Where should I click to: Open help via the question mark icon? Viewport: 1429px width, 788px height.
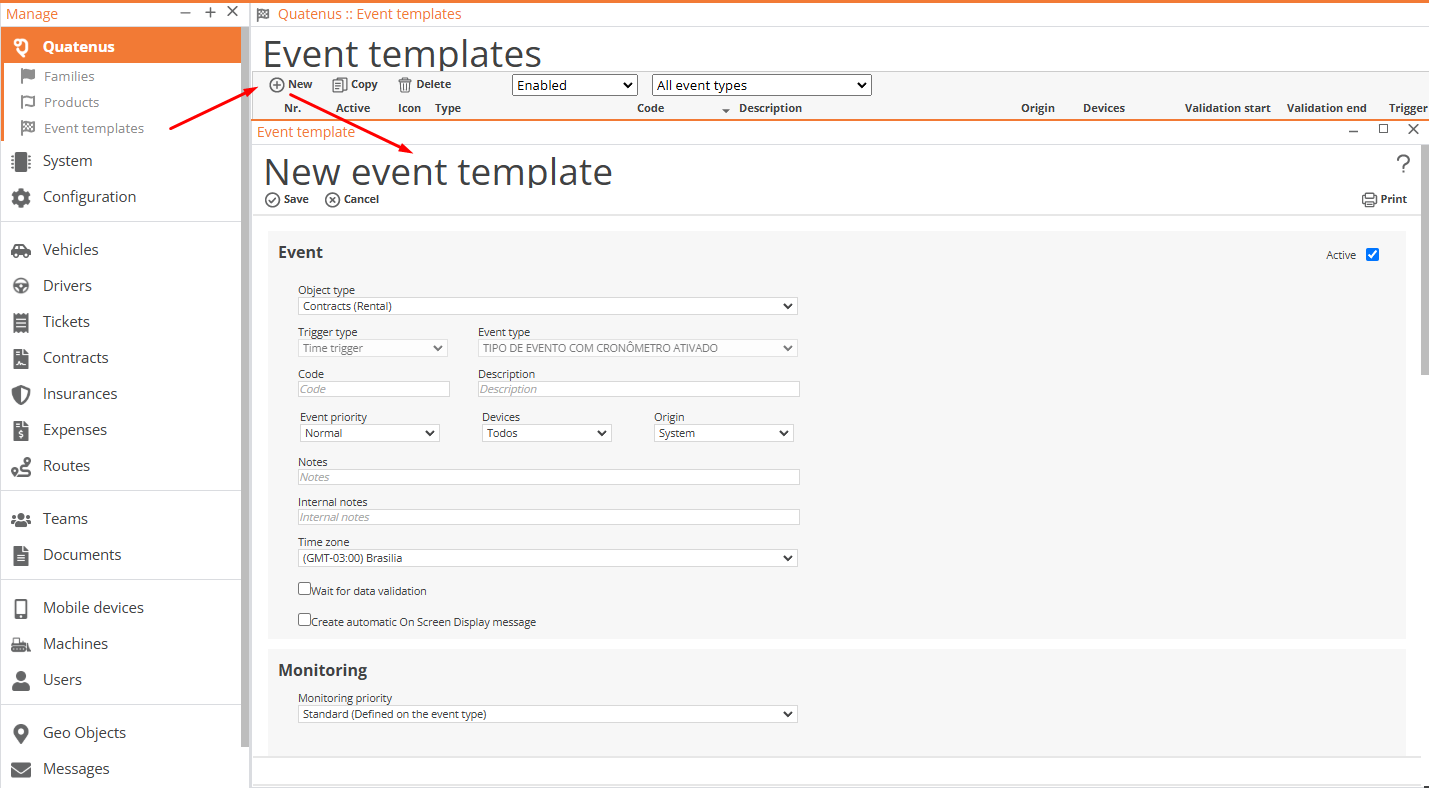pyautogui.click(x=1403, y=164)
